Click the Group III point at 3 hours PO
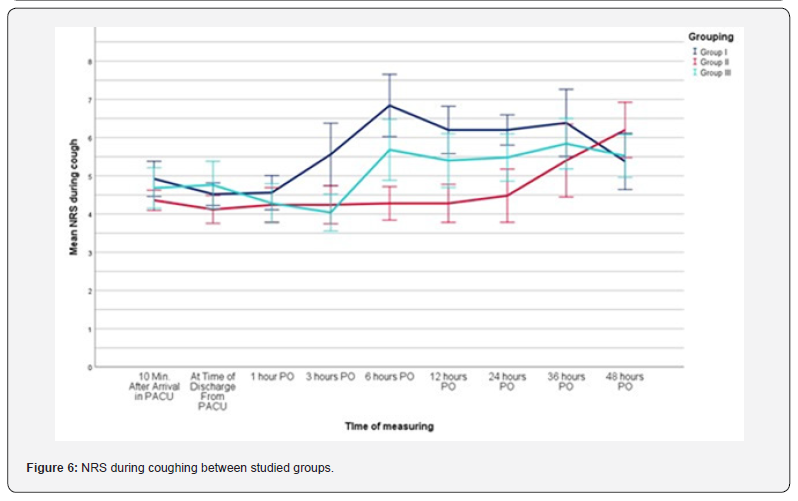798x501 pixels. tap(330, 212)
